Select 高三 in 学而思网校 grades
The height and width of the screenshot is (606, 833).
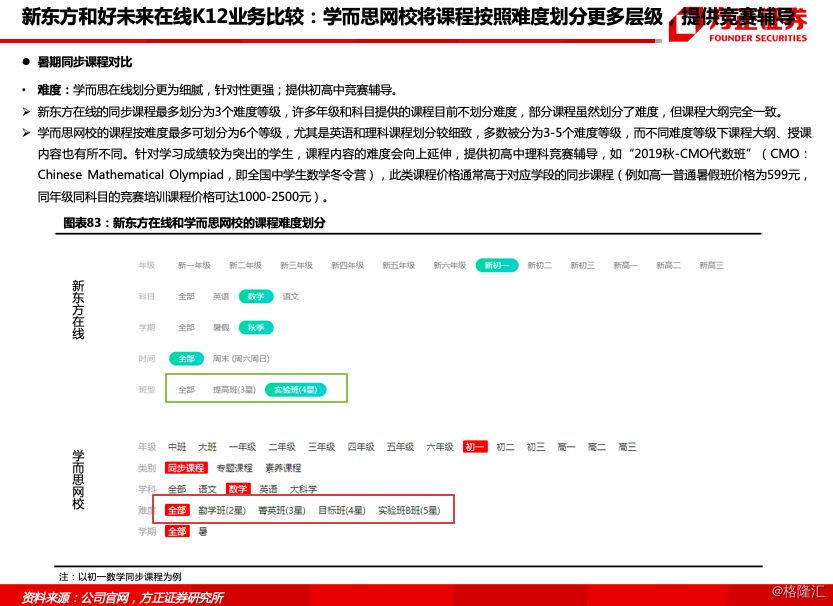[x=627, y=447]
